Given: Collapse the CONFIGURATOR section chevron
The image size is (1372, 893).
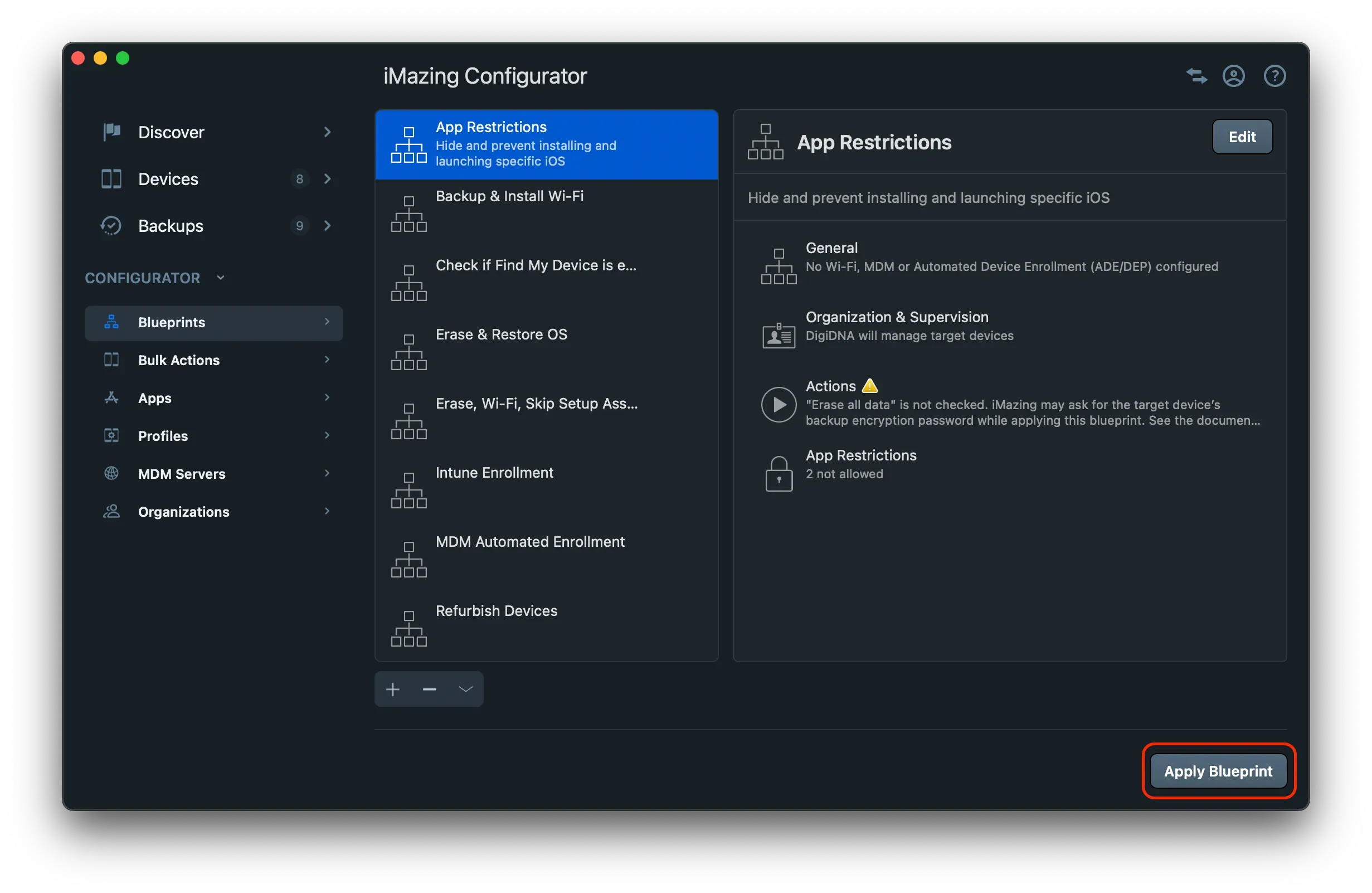Looking at the screenshot, I should pos(220,278).
